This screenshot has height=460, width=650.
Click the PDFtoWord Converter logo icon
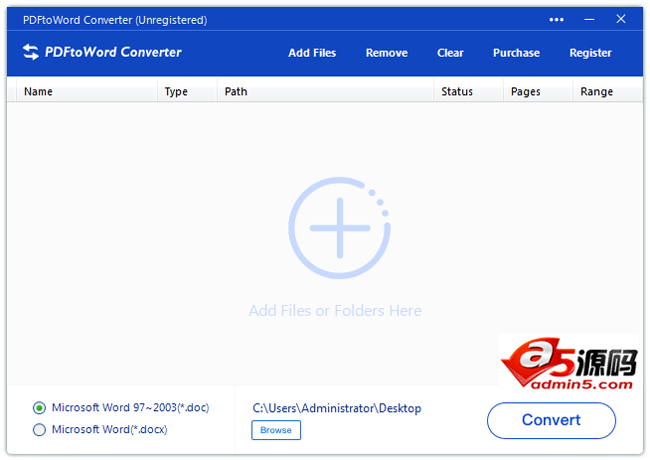[x=31, y=52]
